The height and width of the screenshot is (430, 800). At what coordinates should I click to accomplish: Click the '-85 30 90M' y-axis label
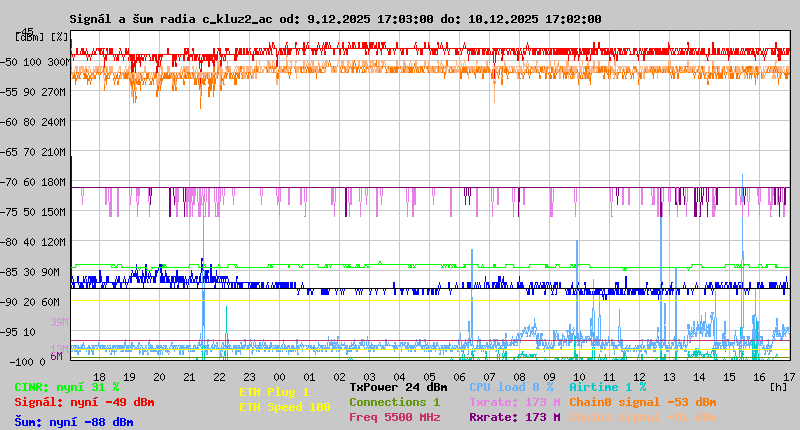[x=30, y=272]
